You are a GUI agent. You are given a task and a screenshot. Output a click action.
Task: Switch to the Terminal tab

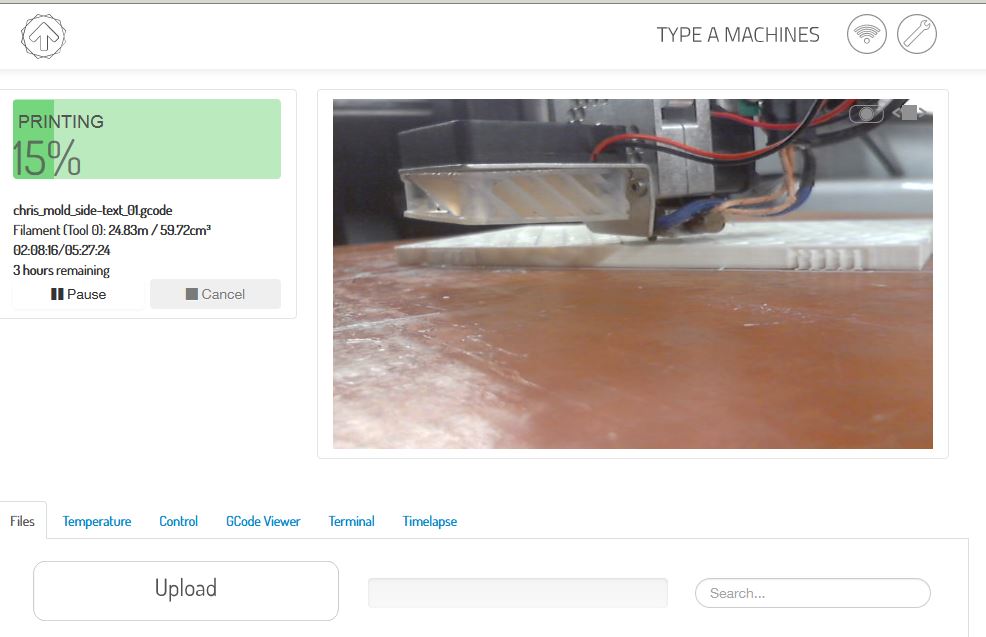(x=352, y=521)
